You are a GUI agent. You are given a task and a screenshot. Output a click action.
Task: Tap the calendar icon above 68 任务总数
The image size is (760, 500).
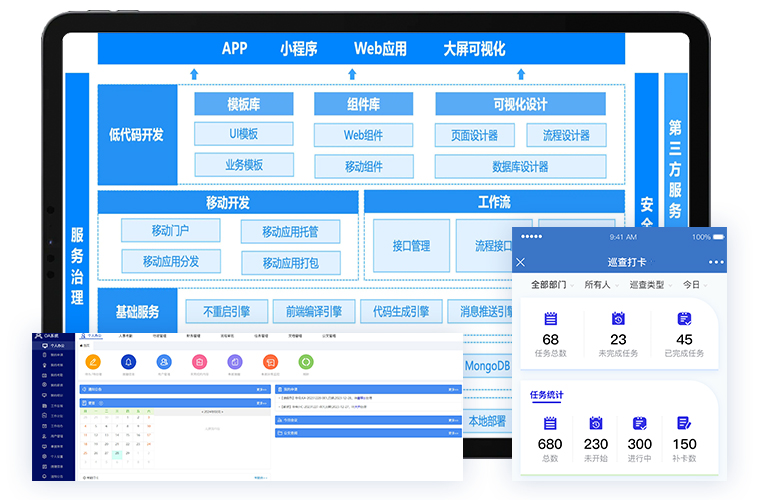click(x=551, y=318)
